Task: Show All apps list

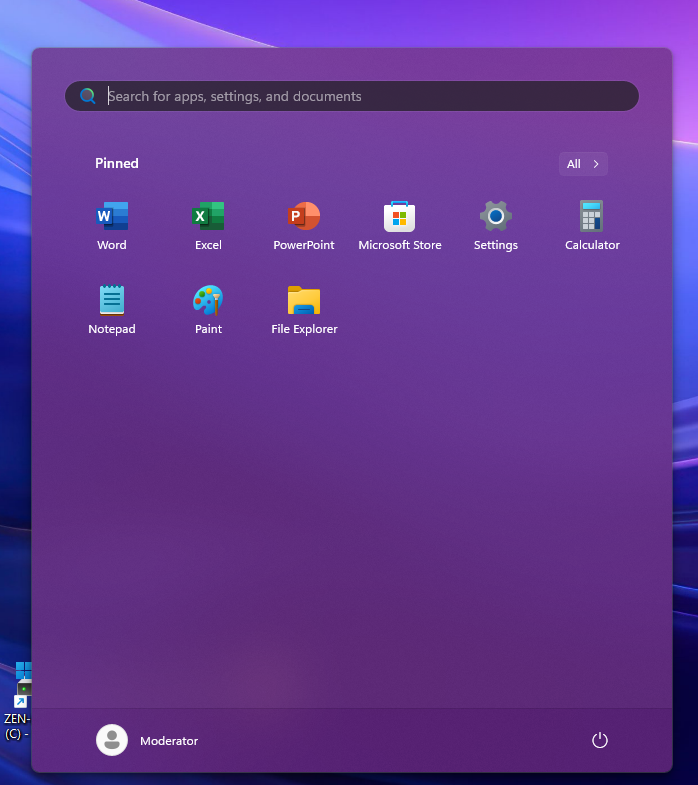Action: point(583,164)
